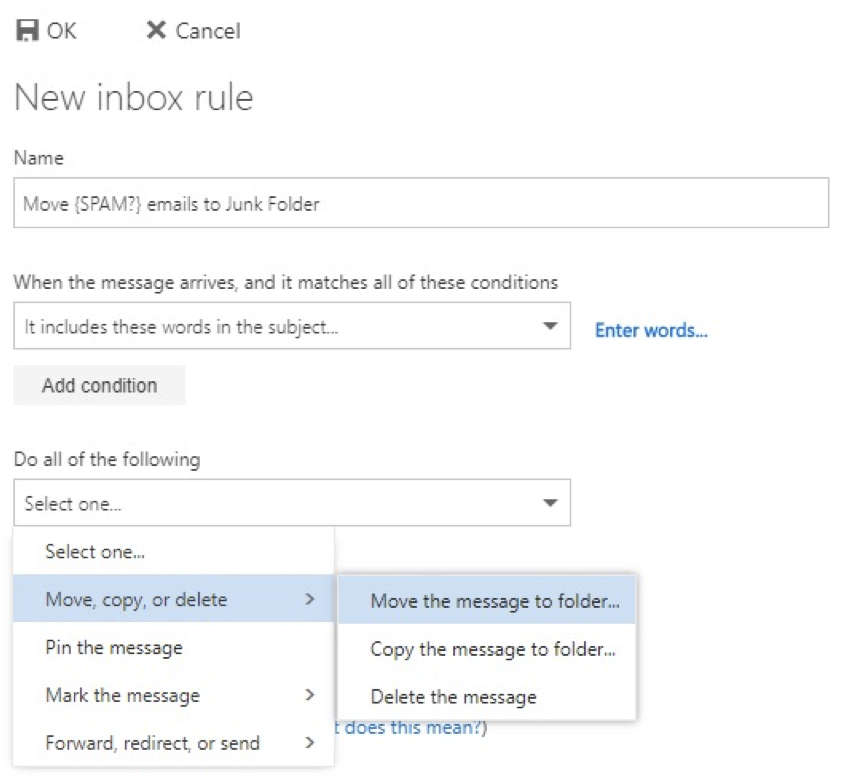This screenshot has width=844, height=780.
Task: Select 'Mark the message' from the action list
Action: 122,695
